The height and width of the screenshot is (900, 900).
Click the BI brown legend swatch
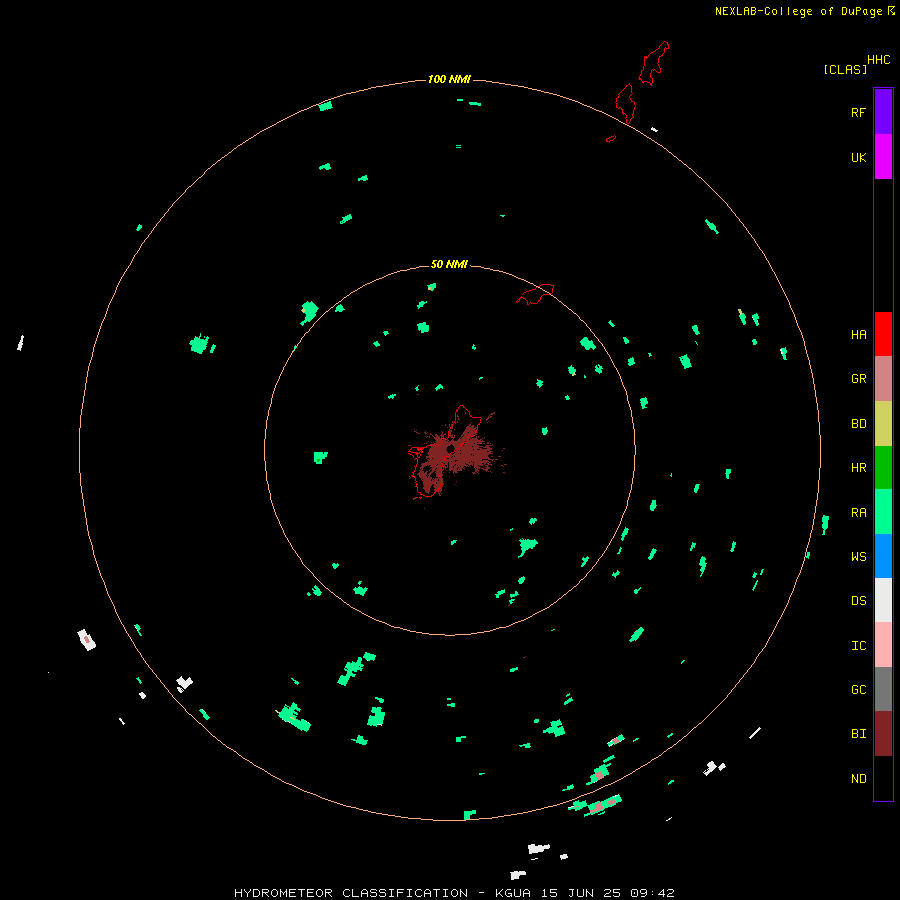pos(883,734)
